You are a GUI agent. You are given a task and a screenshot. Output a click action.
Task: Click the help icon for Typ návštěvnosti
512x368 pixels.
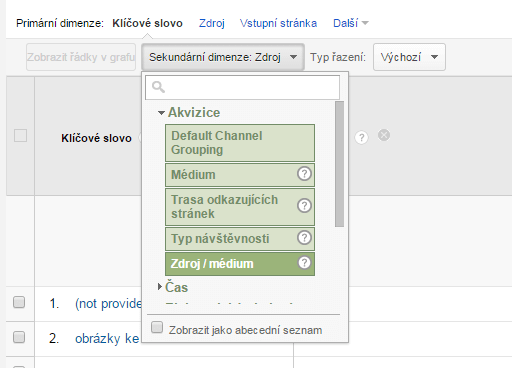tap(304, 238)
